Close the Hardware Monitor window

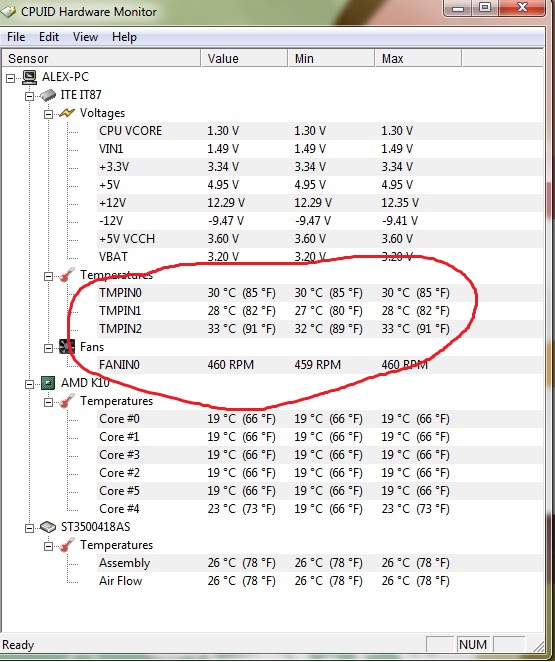(x=522, y=8)
